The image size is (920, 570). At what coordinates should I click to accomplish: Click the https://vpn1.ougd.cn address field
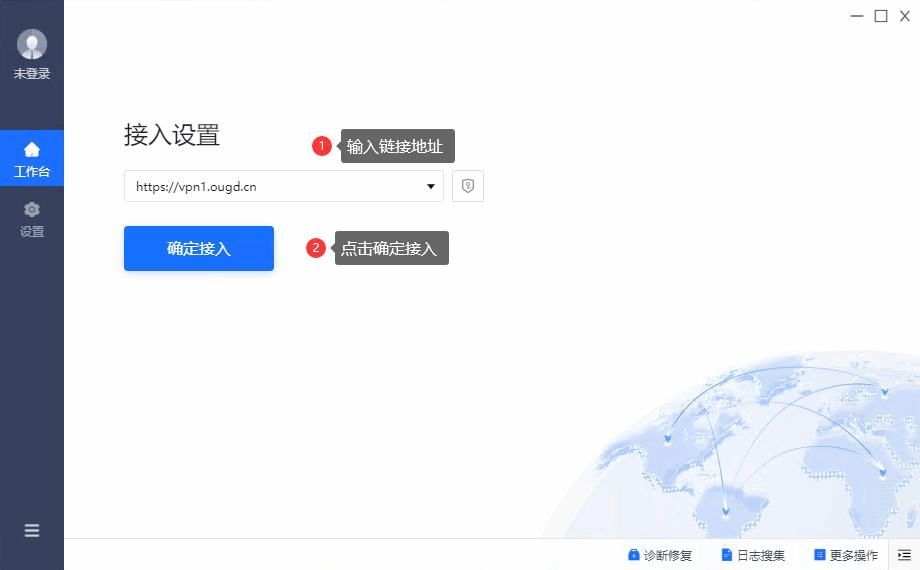coord(283,187)
